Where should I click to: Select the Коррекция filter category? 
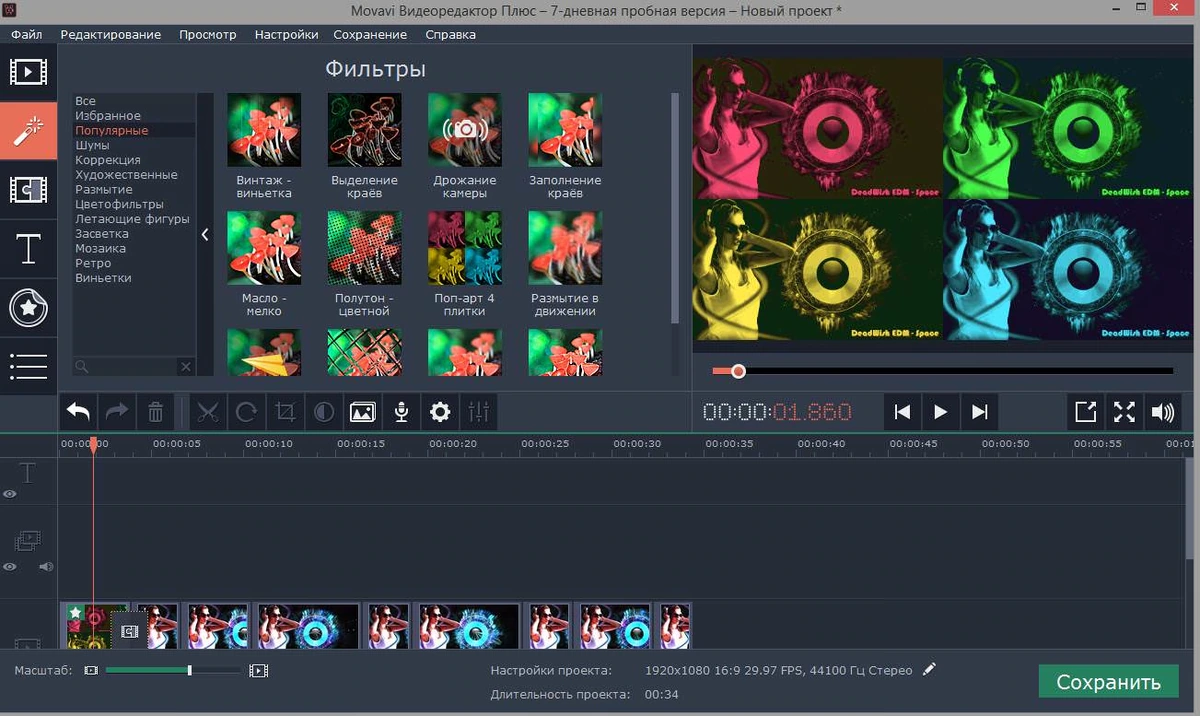tap(107, 160)
